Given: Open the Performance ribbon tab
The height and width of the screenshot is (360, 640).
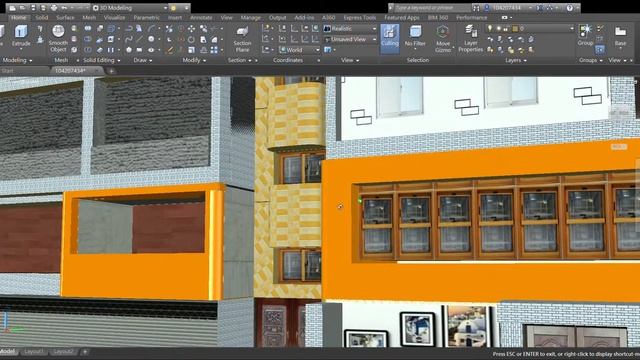Looking at the screenshot, I should point(471,18).
